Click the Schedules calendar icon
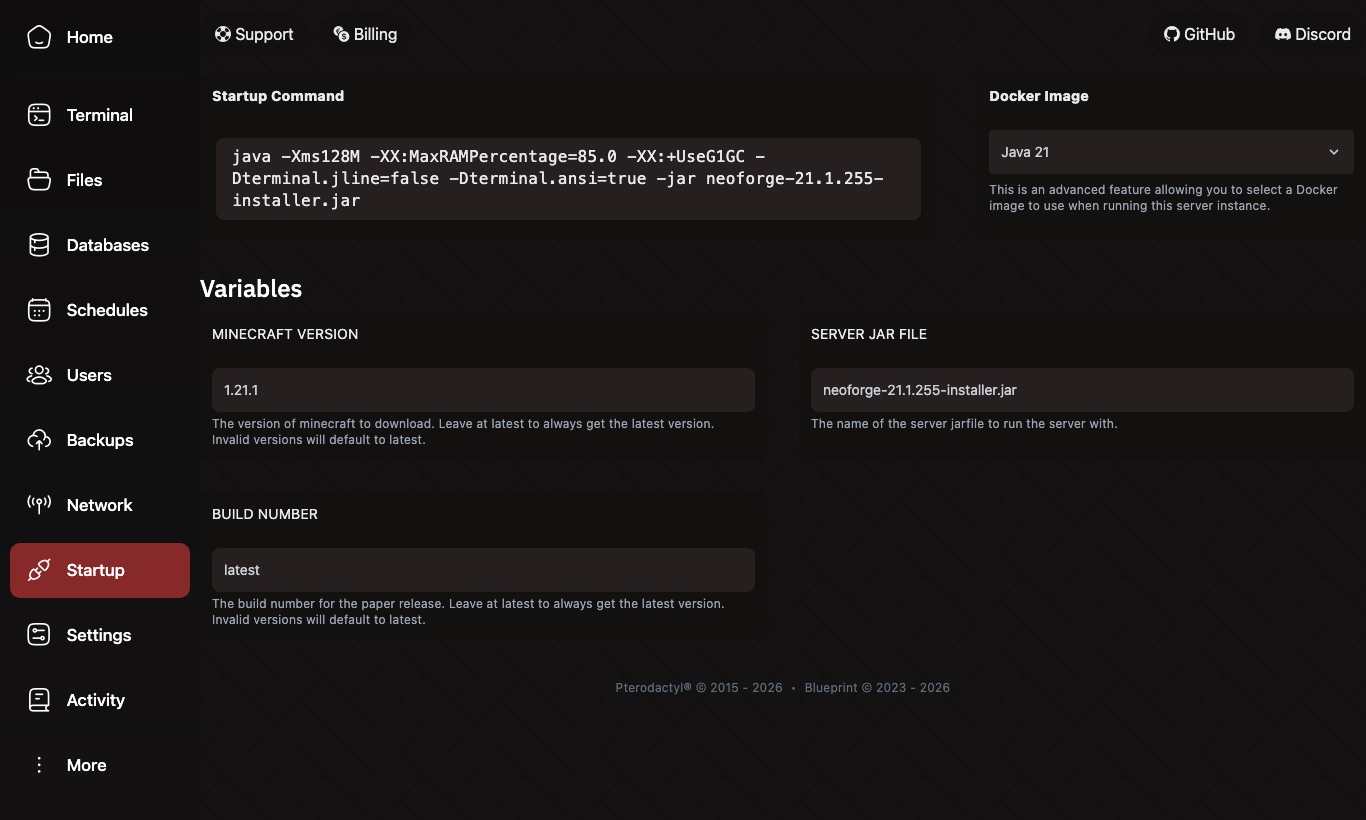Screen dimensions: 1366x820 coord(39,310)
